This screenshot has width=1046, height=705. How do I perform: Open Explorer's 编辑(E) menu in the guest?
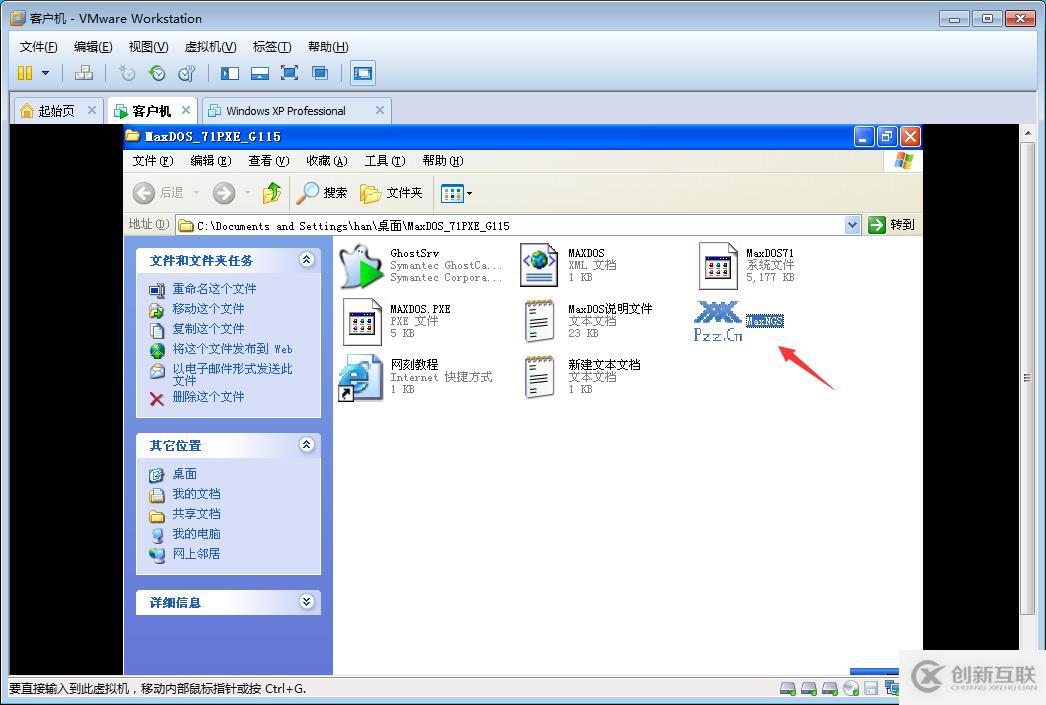point(211,161)
